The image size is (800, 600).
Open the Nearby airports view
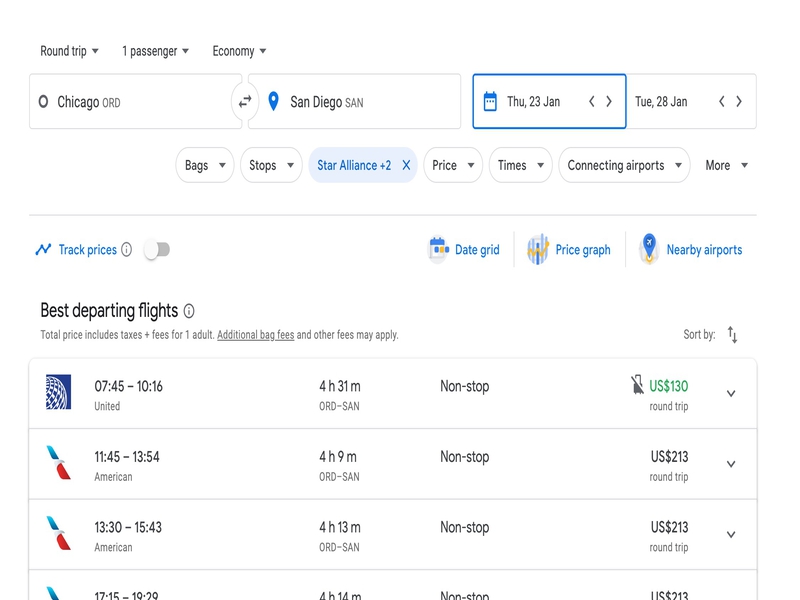(690, 249)
